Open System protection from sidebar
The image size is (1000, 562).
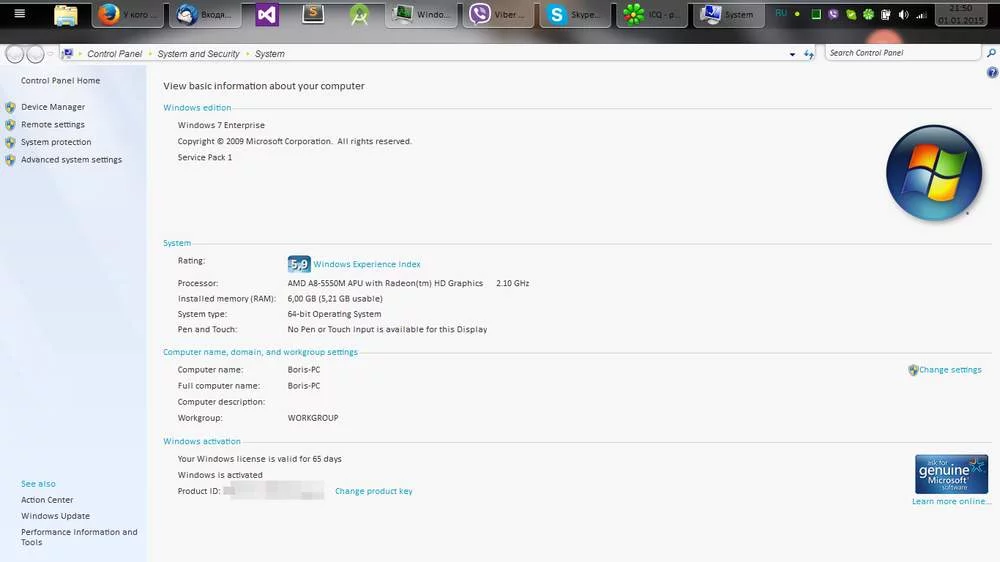coord(56,142)
